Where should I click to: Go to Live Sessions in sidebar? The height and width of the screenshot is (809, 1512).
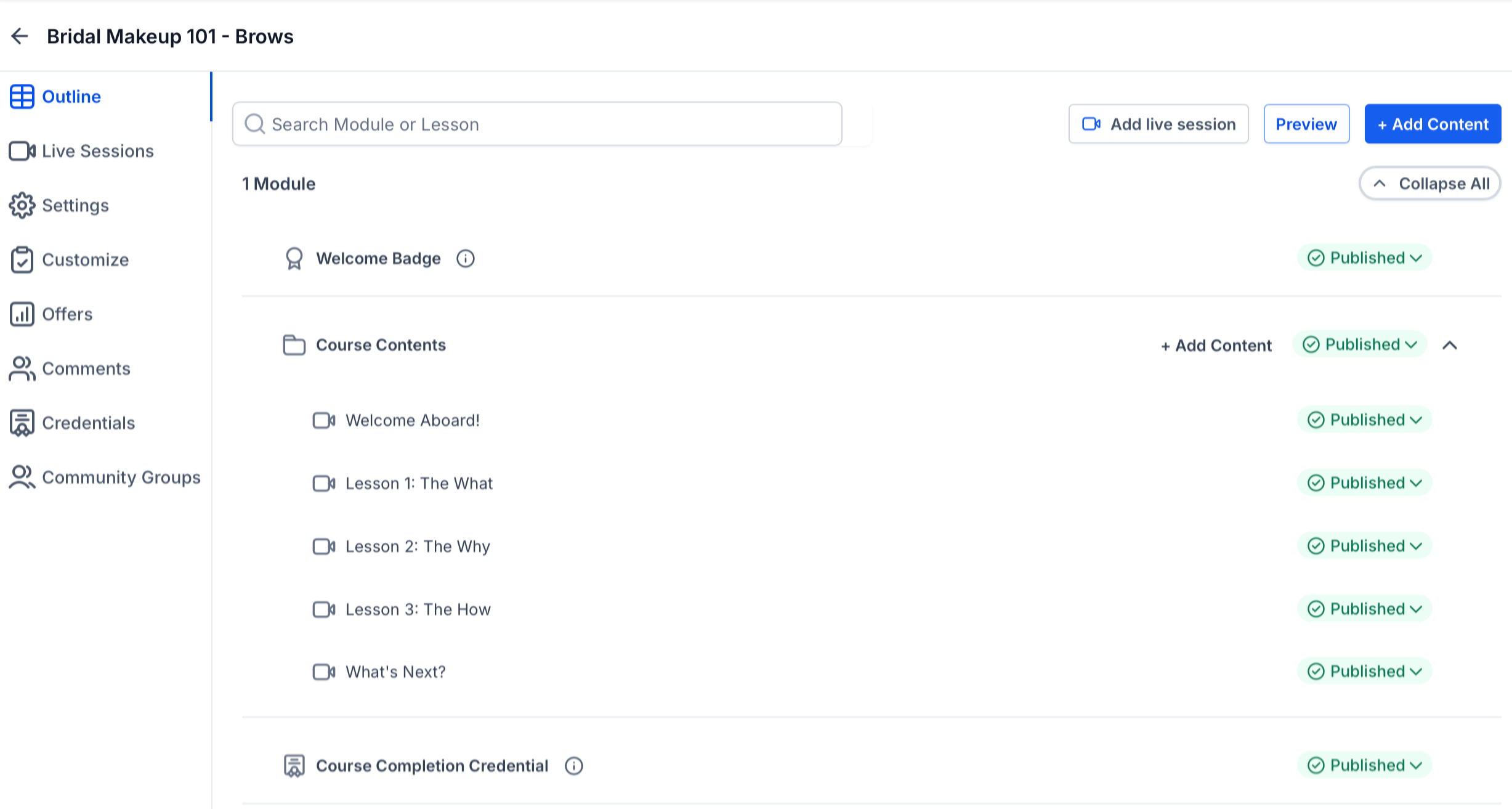(81, 151)
